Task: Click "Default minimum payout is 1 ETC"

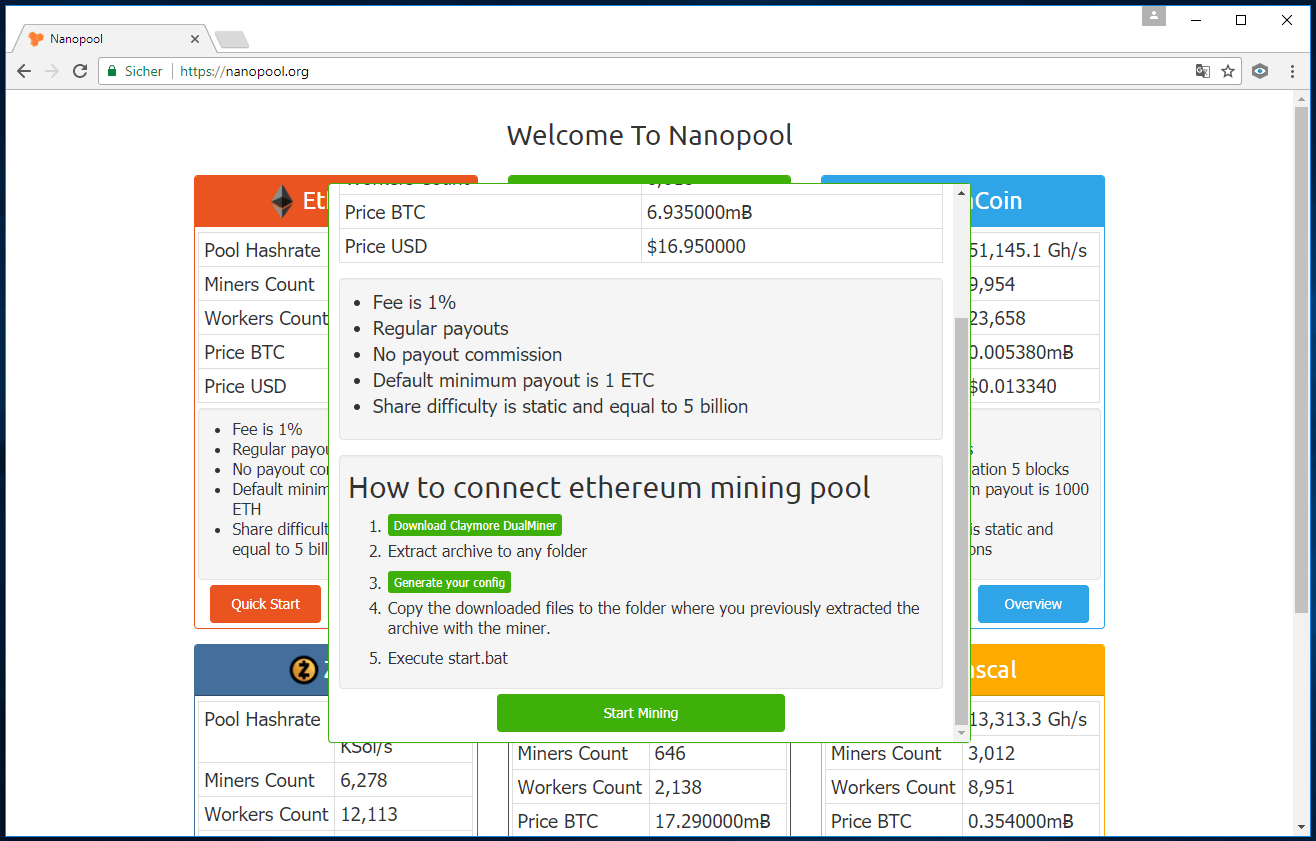Action: (514, 380)
